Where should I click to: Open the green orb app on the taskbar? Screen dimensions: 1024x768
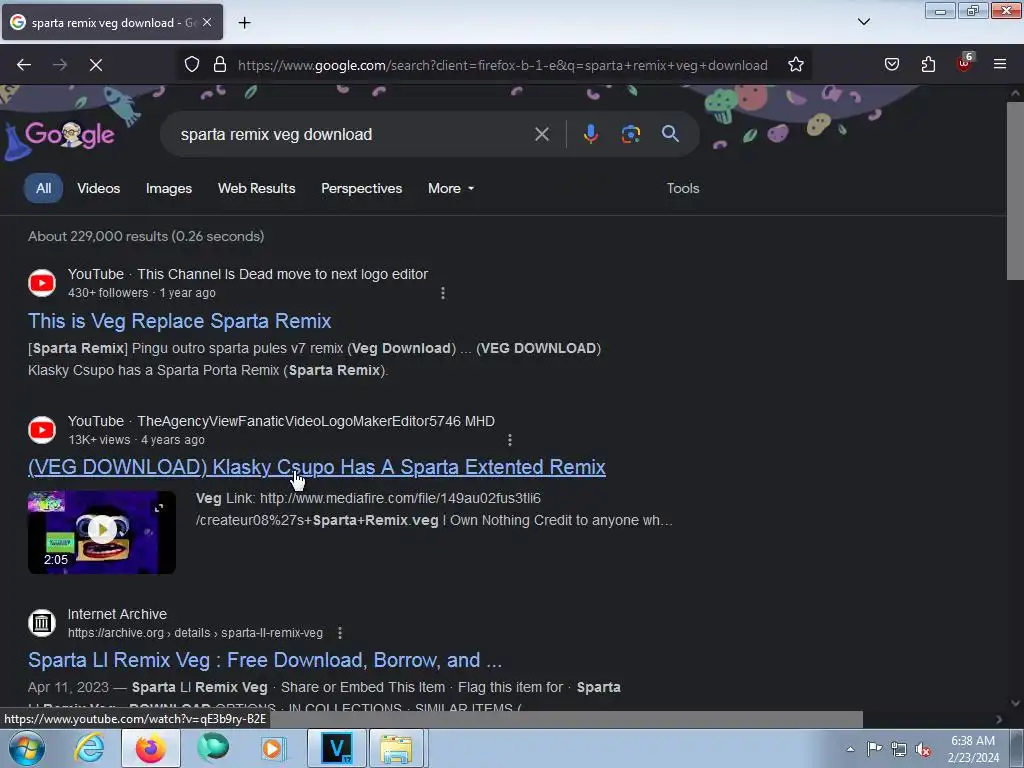(x=213, y=748)
